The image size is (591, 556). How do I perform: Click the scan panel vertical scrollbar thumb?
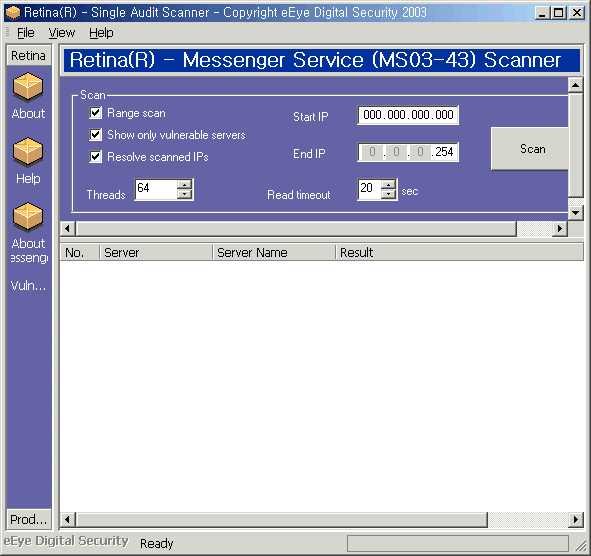tap(576, 145)
